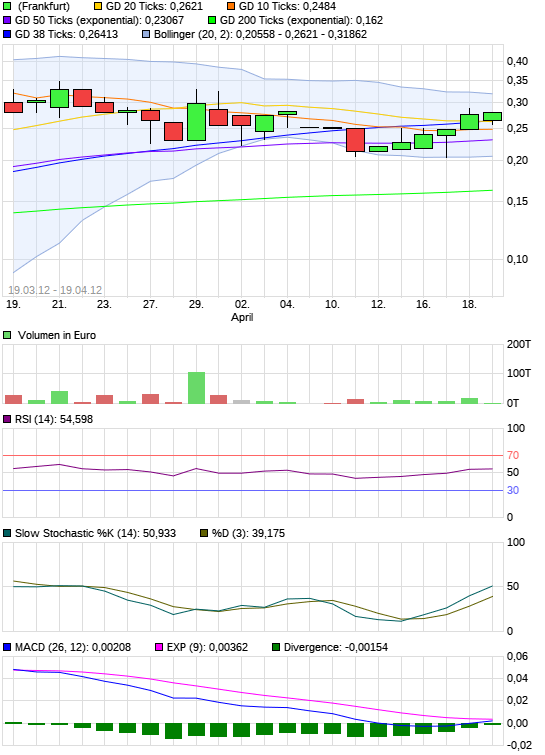The height and width of the screenshot is (755, 545).
Task: Click the '10.' date axis label
Action: (332, 304)
